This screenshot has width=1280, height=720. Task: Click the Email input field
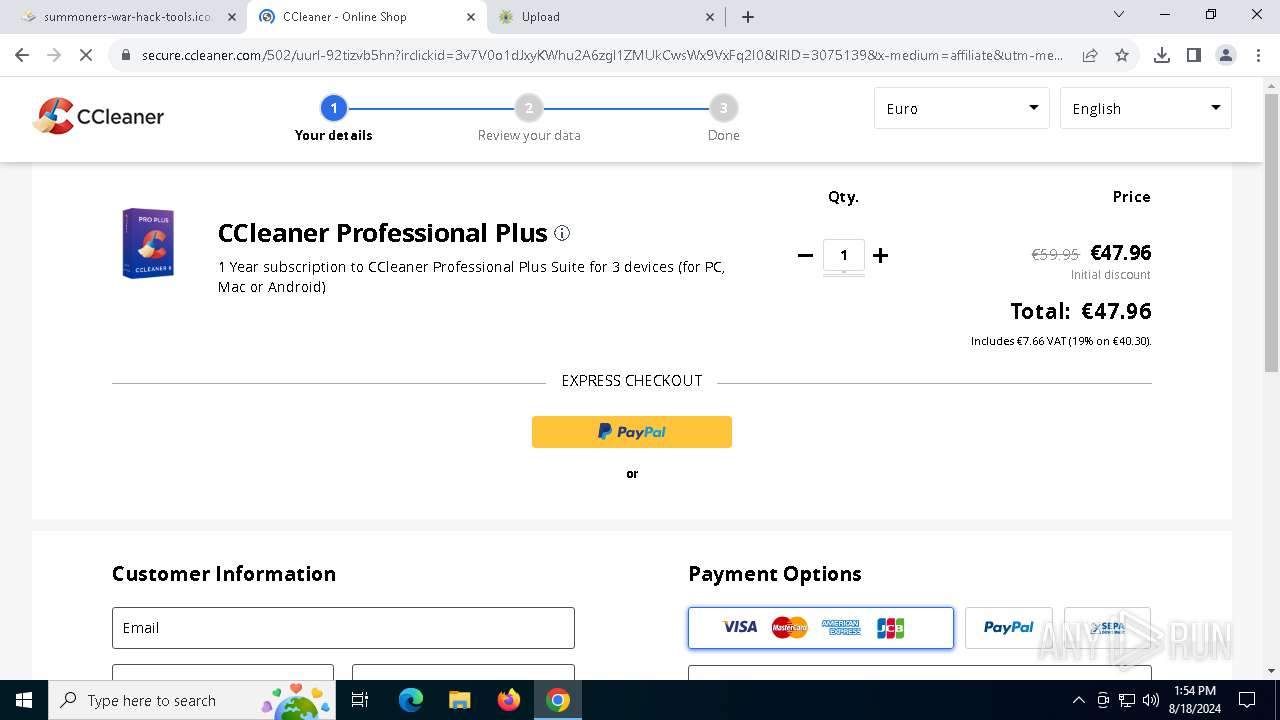pyautogui.click(x=343, y=628)
